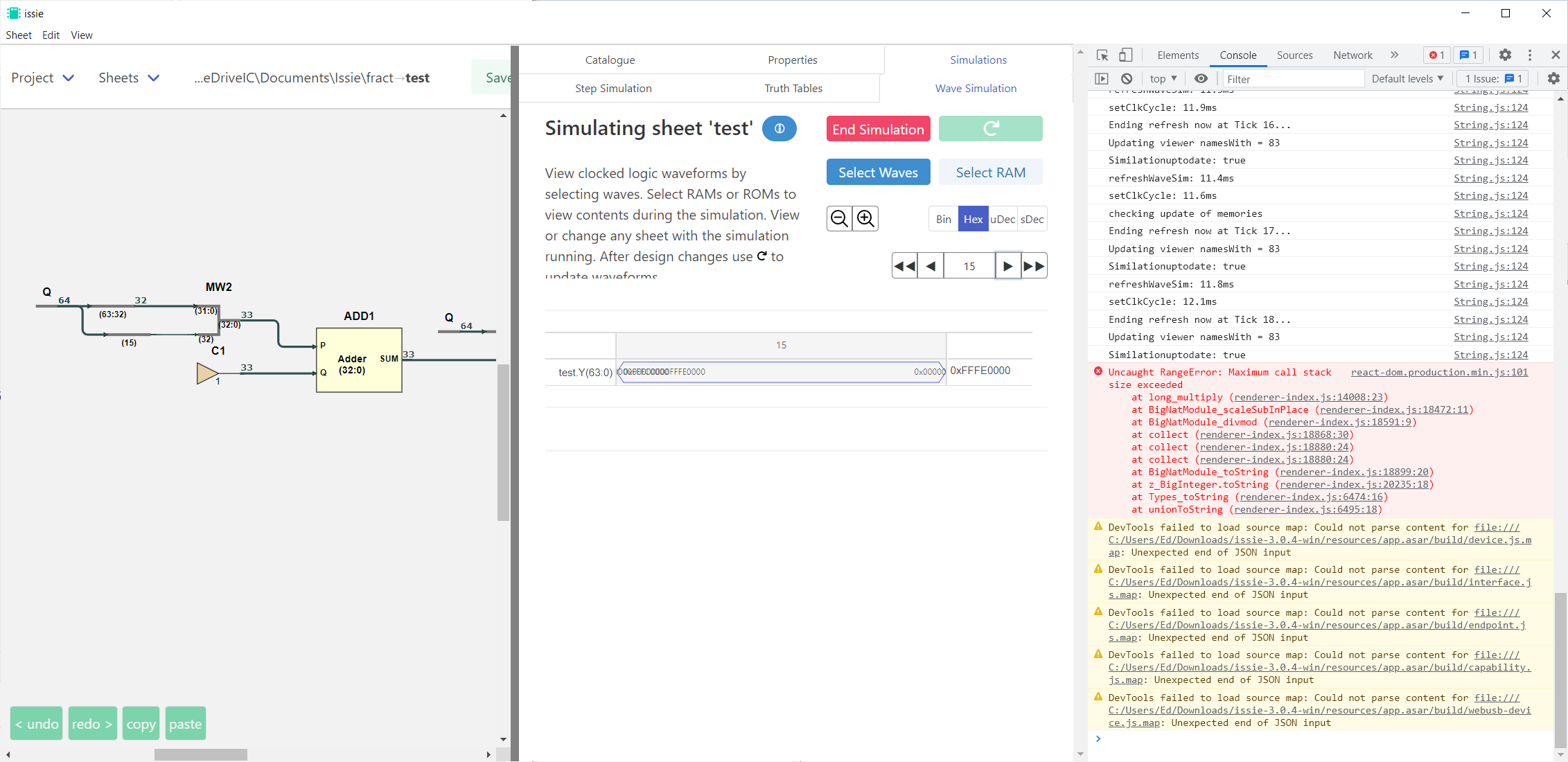Open the Project dropdown menu

(42, 78)
